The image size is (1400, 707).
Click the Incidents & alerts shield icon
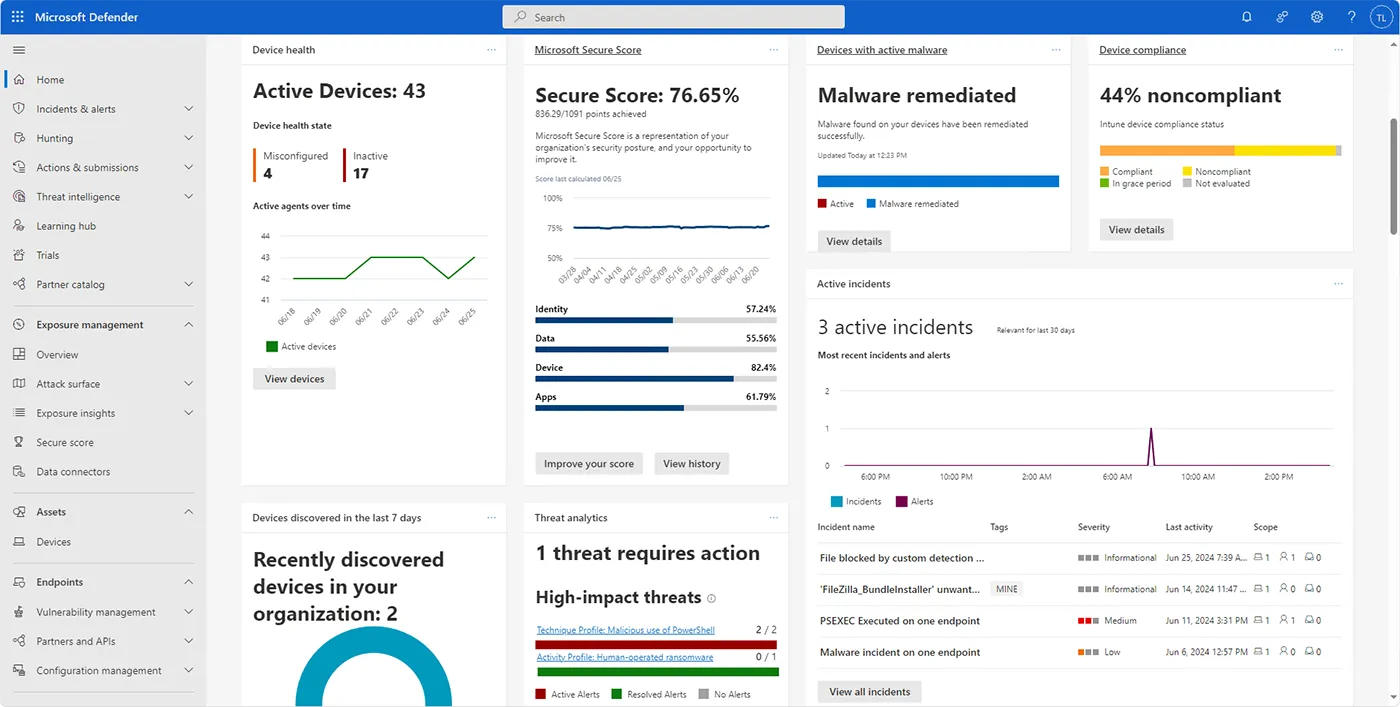[19, 109]
